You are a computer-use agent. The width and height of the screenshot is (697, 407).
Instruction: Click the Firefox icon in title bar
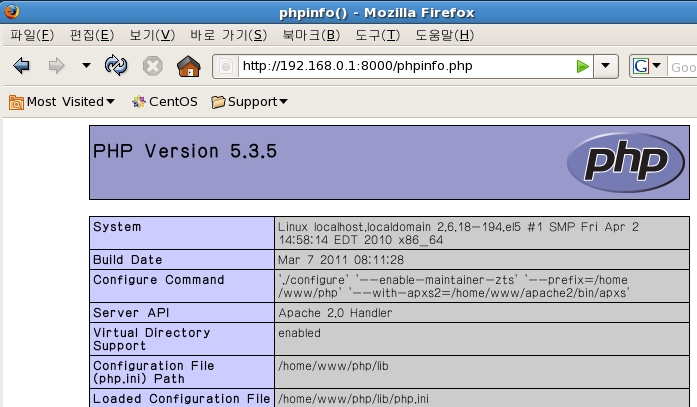tap(11, 12)
